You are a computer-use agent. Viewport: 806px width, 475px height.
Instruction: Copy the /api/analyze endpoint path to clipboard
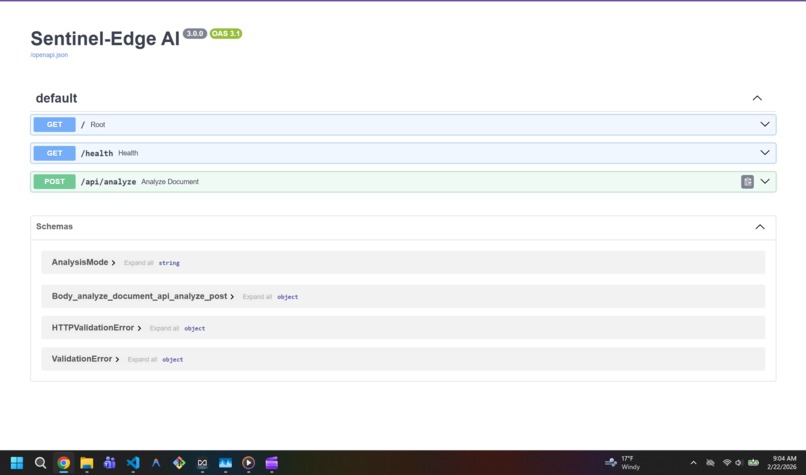pyautogui.click(x=747, y=181)
